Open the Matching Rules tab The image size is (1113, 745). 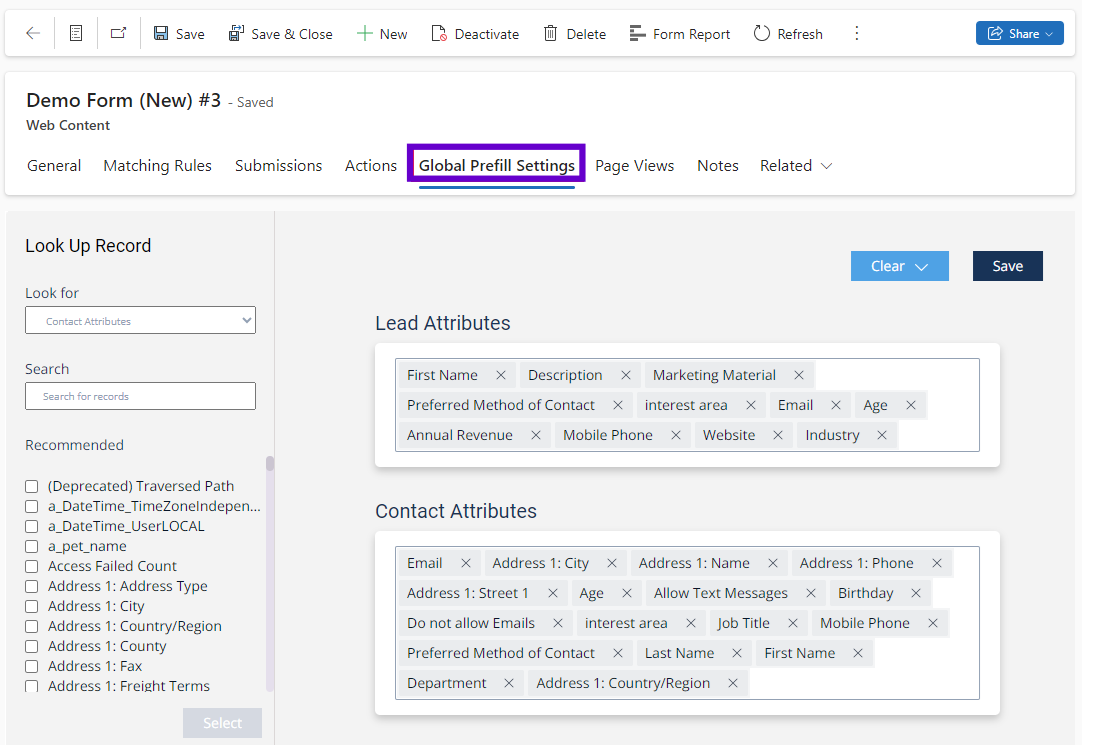[158, 165]
